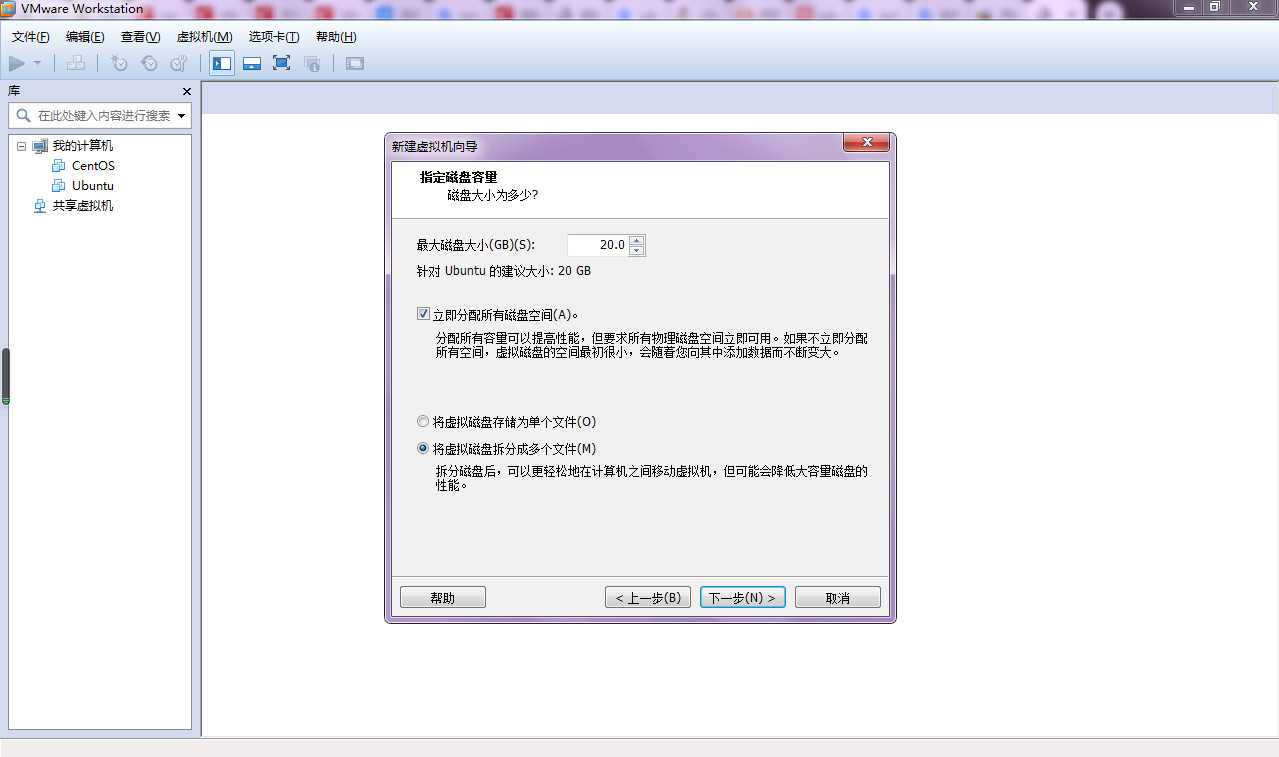
Task: Click the 共享虚拟机 icon in the tree
Action: point(40,206)
